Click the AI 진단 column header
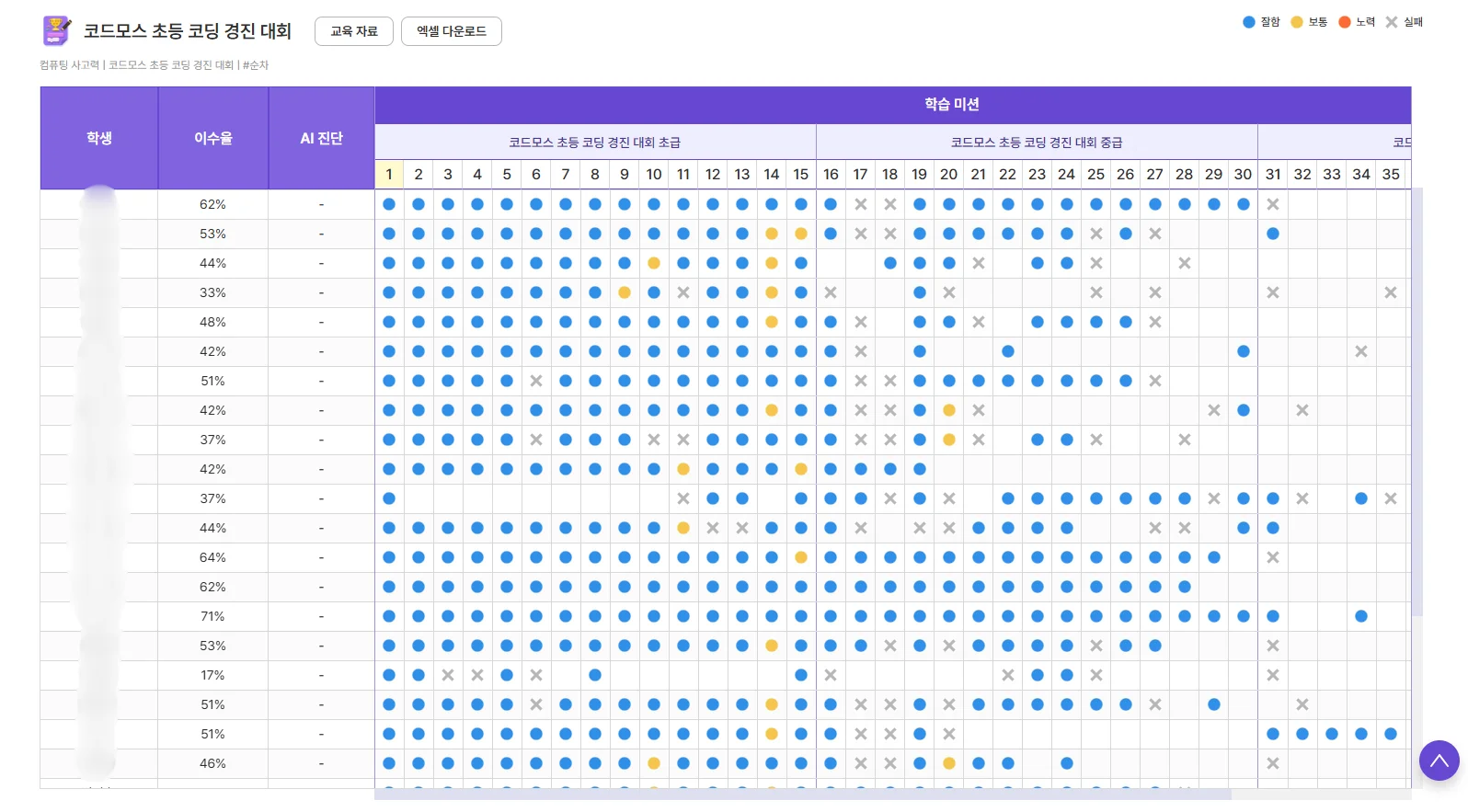Screen dimensions: 1468x812 click(321, 138)
